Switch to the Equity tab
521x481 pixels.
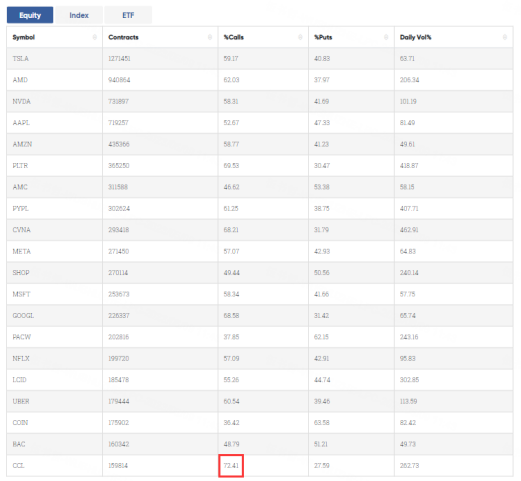coord(30,15)
